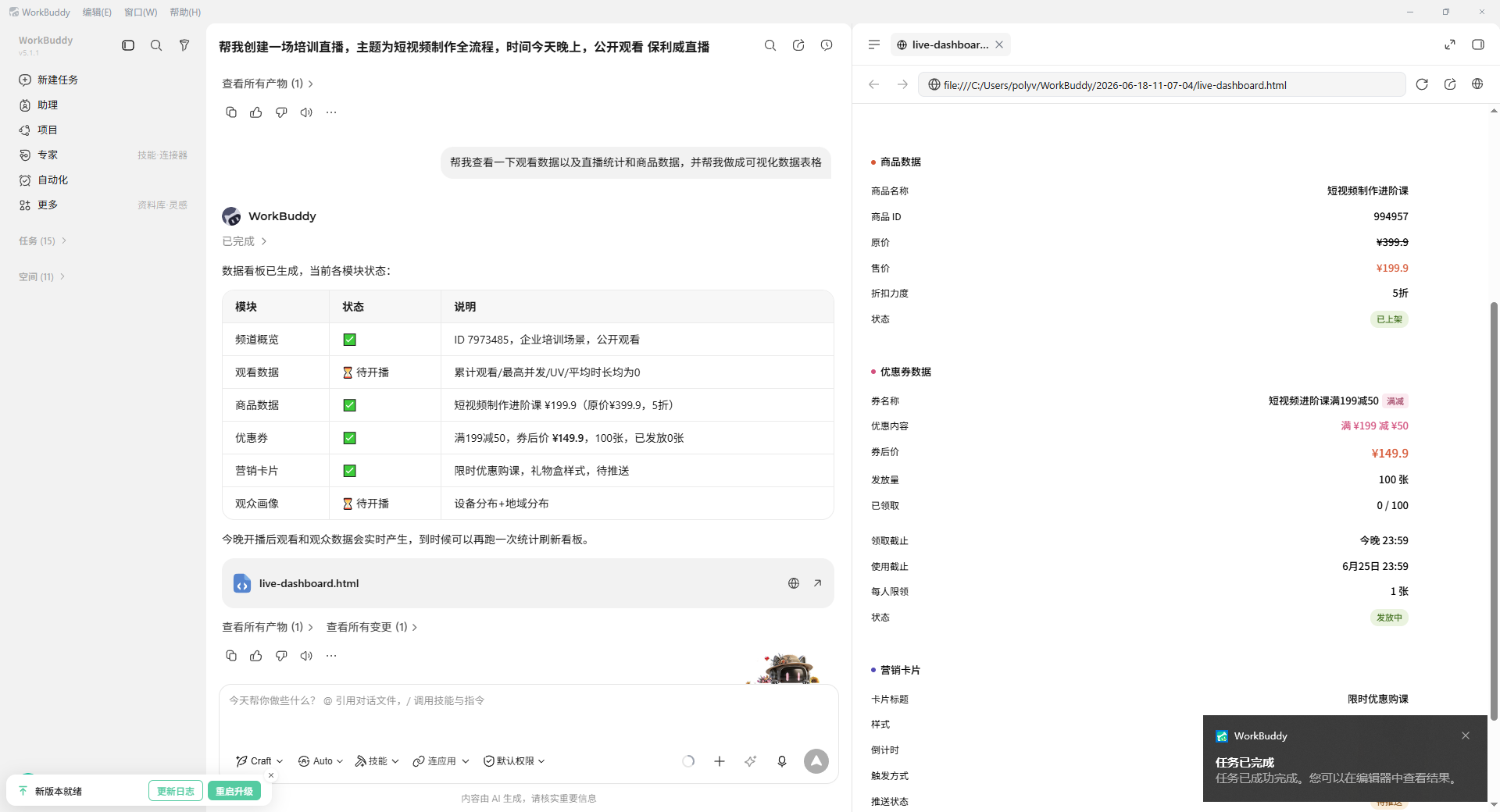This screenshot has height=812, width=1500.
Task: Close the live-dashboard tab
Action: [999, 45]
